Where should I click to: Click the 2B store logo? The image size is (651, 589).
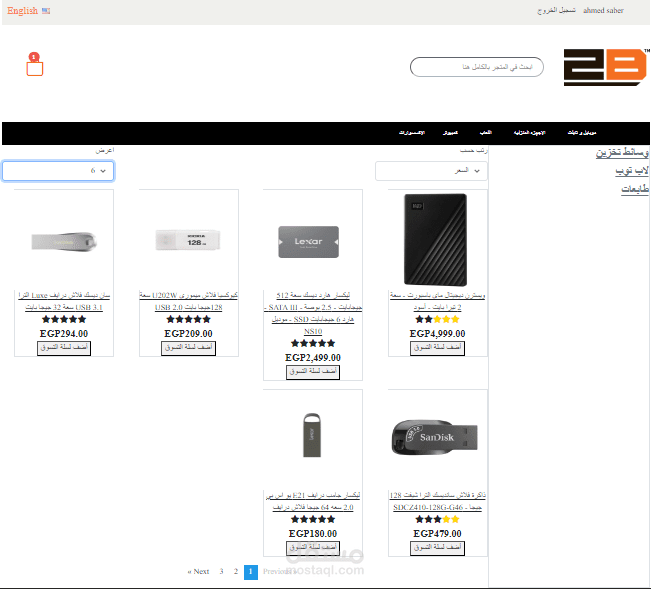[x=606, y=67]
